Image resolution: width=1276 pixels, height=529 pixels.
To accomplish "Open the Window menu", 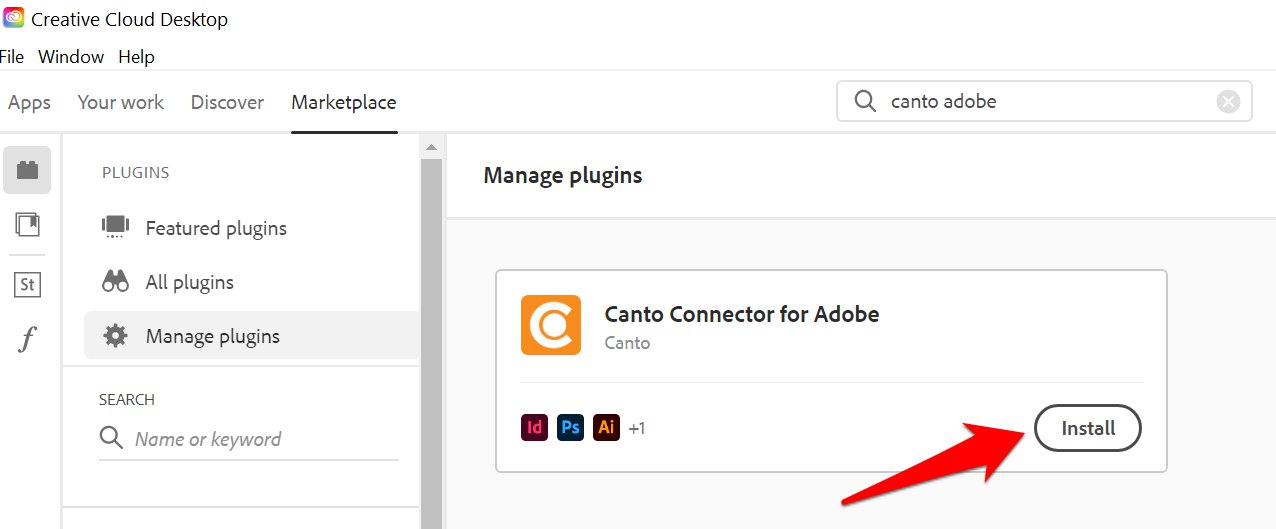I will point(71,57).
